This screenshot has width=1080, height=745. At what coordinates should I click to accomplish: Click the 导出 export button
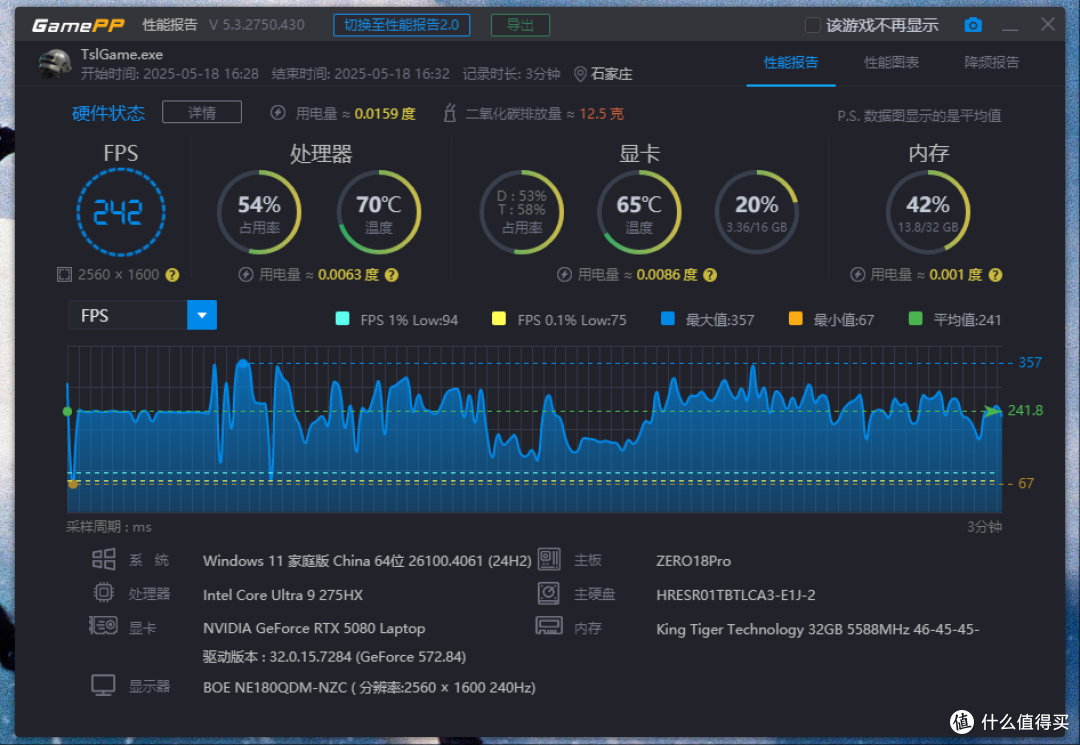[520, 25]
